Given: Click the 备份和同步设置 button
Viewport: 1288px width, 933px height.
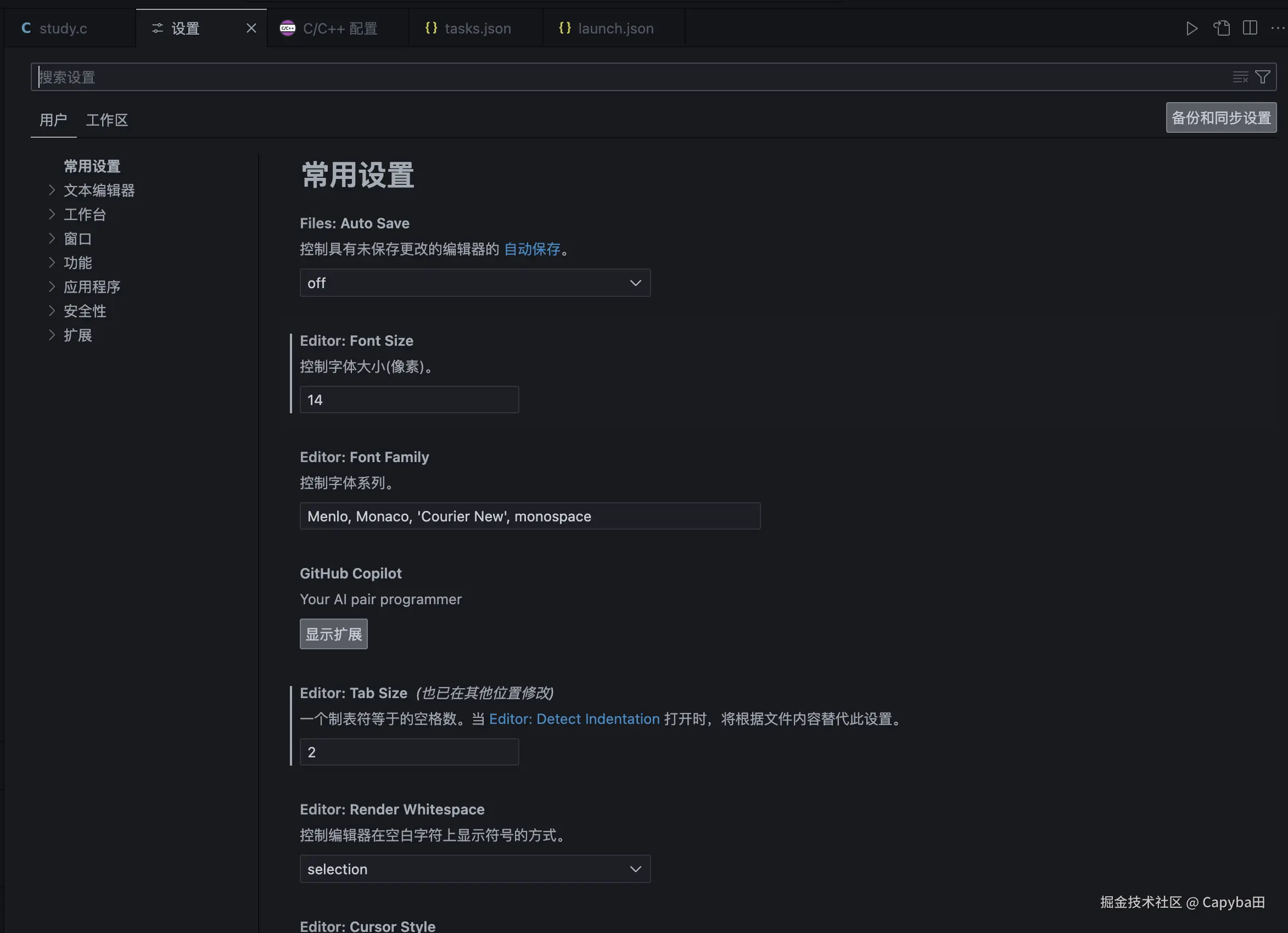Looking at the screenshot, I should (1220, 117).
